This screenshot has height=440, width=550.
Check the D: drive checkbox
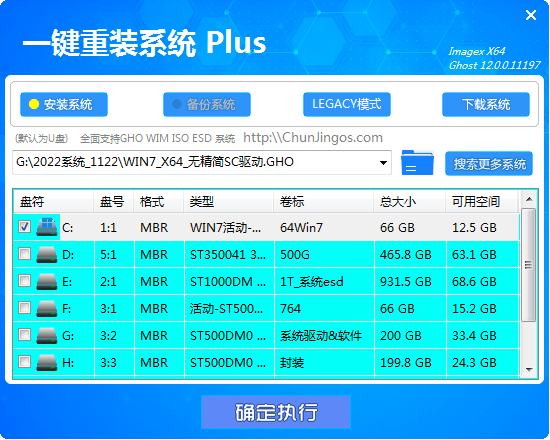pos(24,254)
